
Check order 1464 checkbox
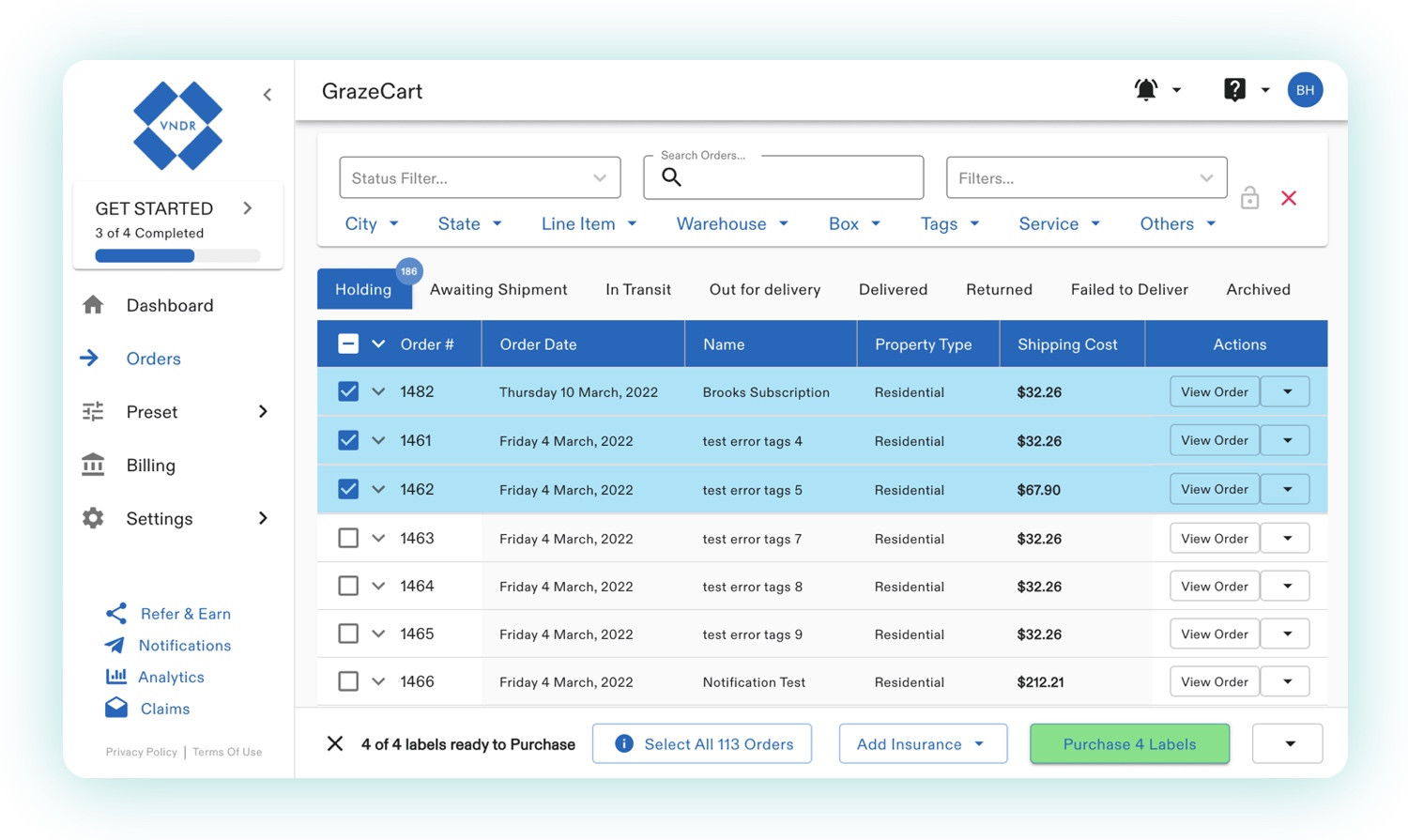(348, 586)
